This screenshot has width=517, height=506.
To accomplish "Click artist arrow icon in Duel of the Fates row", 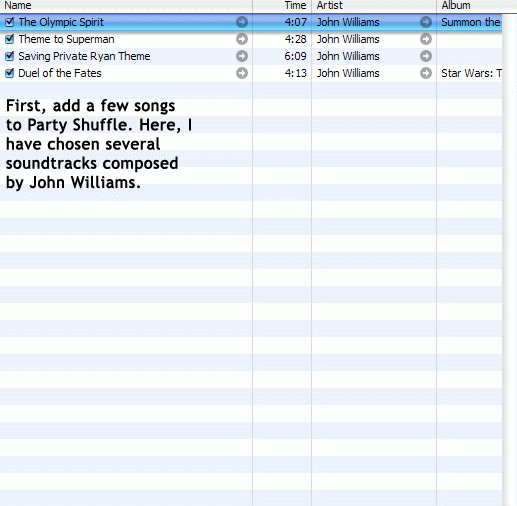I will point(426,73).
